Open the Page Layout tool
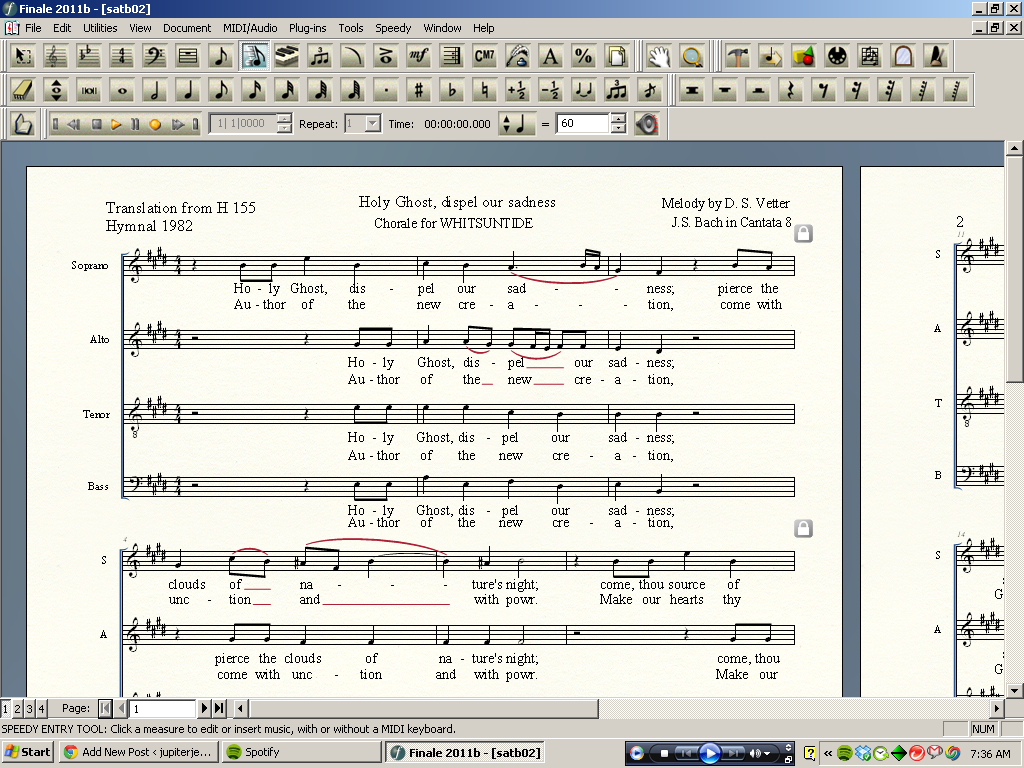This screenshot has width=1024, height=768. [616, 56]
